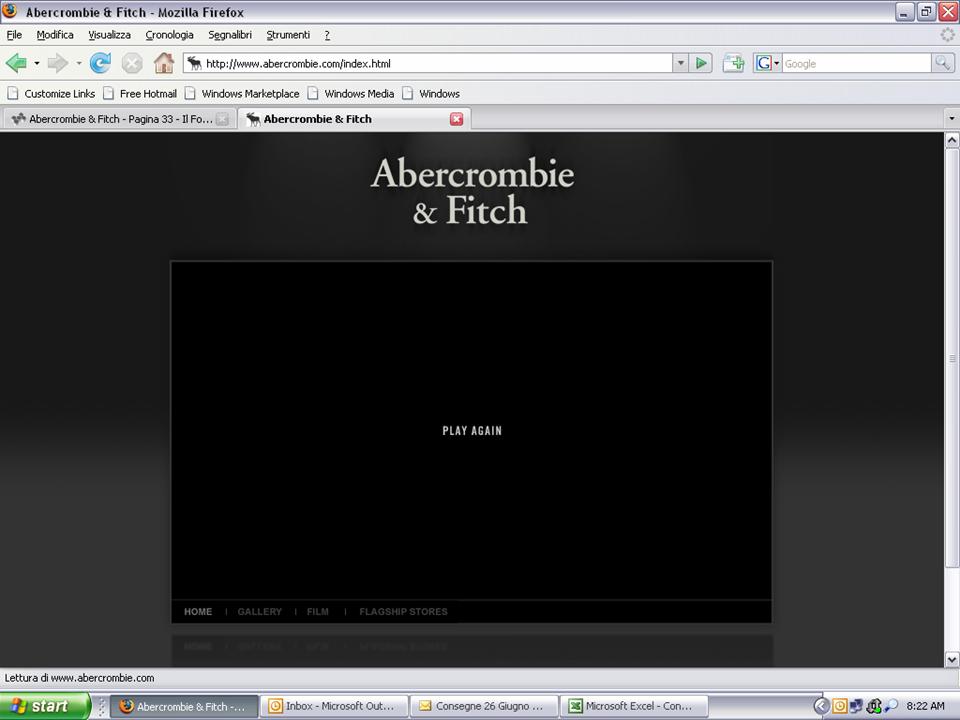Click the URL address field
Image resolution: width=960 pixels, height=720 pixels.
430,63
